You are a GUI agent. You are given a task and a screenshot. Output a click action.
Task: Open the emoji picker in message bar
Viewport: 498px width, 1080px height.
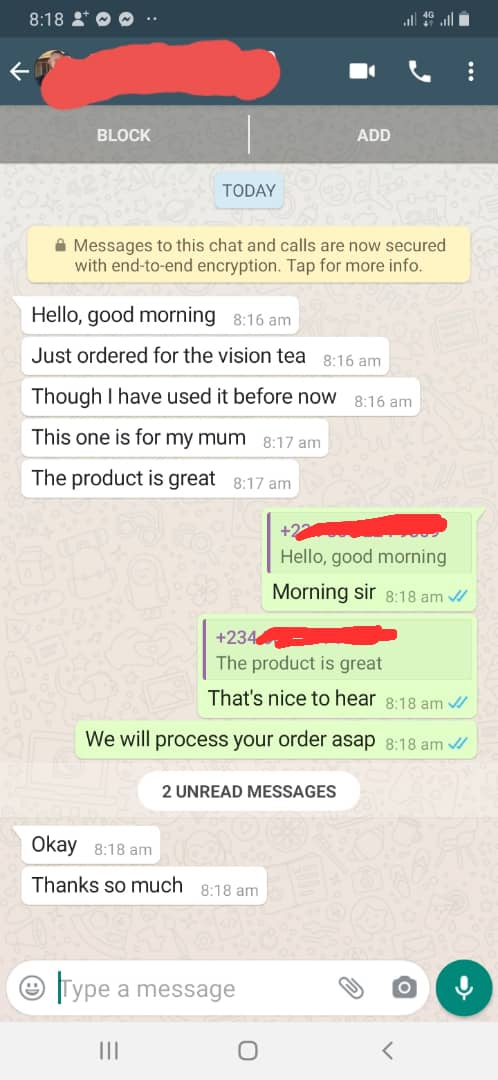pyautogui.click(x=31, y=988)
